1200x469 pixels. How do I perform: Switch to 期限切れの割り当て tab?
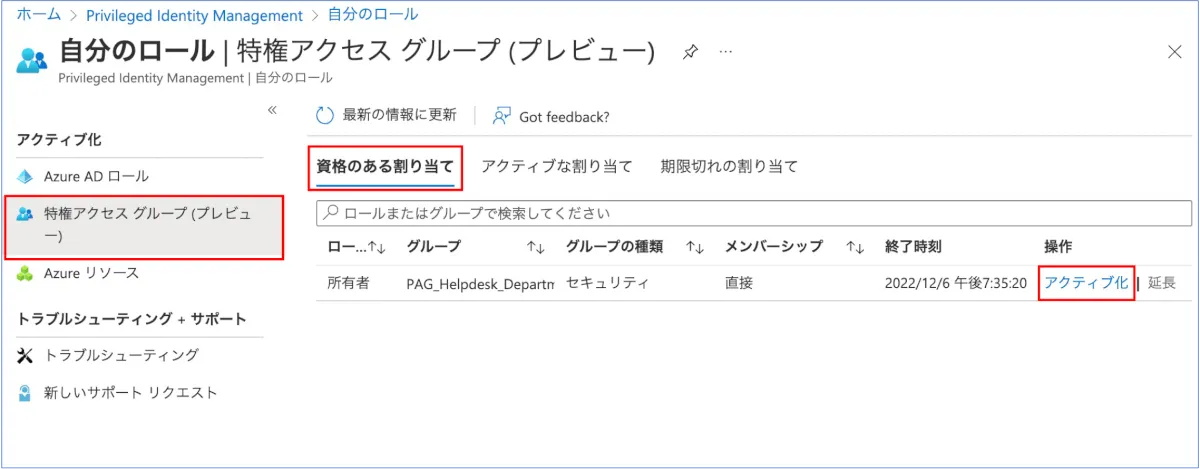729,166
